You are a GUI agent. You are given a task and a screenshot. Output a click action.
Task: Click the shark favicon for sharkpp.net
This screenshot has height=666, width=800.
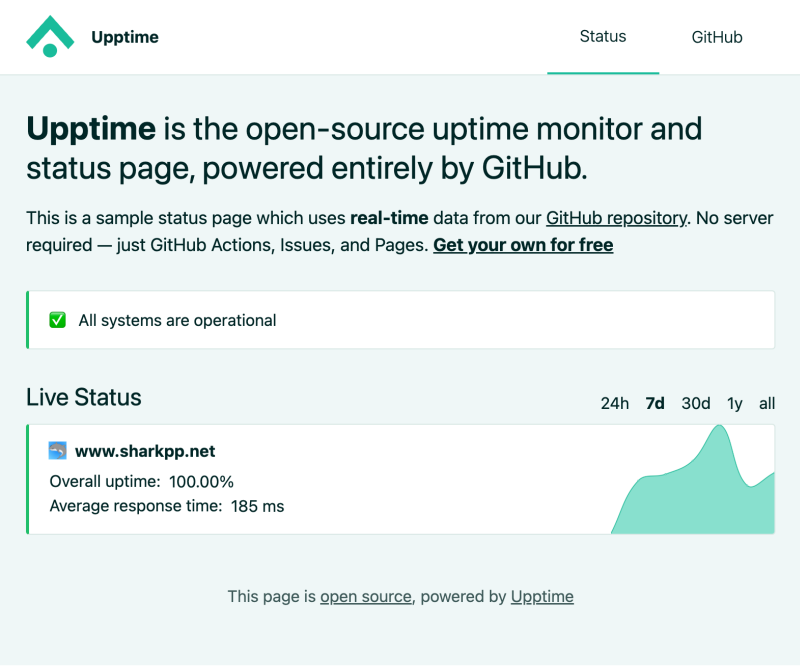(x=57, y=451)
